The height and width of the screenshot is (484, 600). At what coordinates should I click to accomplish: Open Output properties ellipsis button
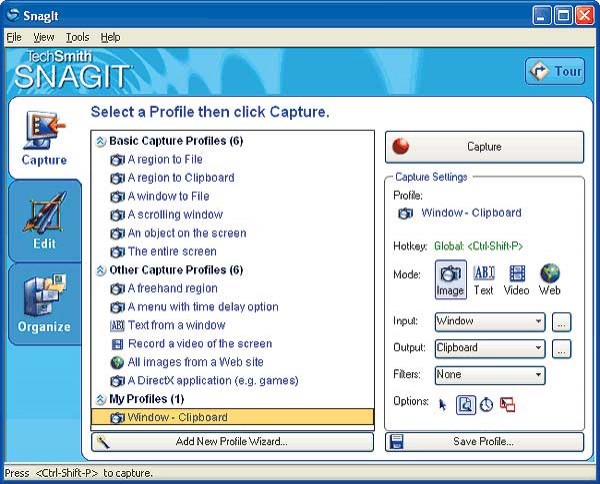(x=561, y=349)
